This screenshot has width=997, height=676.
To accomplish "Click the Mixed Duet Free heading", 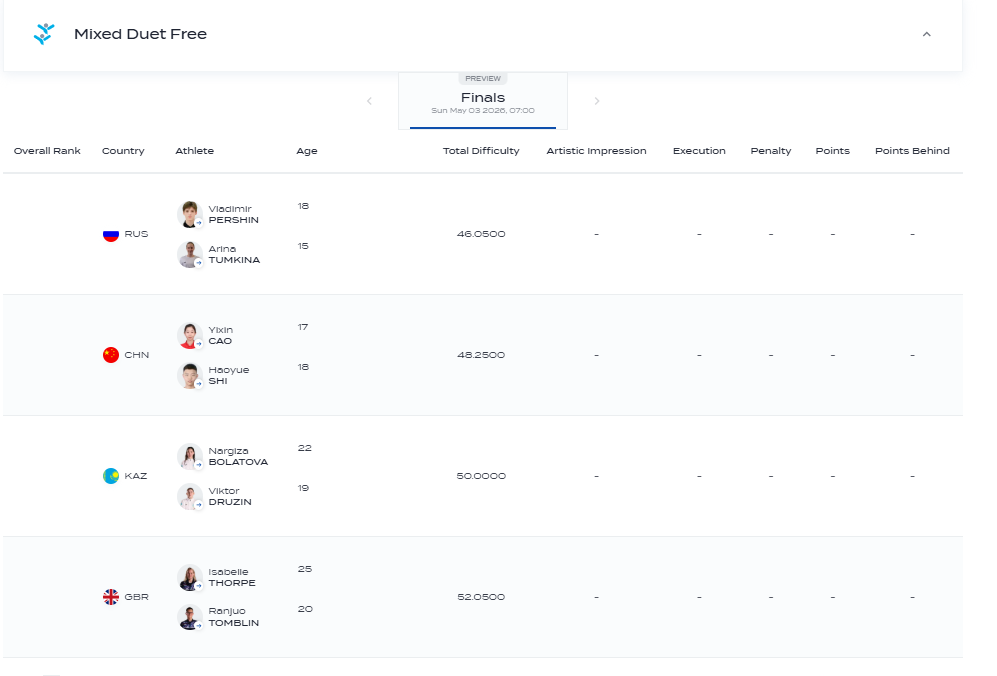I will pyautogui.click(x=141, y=34).
